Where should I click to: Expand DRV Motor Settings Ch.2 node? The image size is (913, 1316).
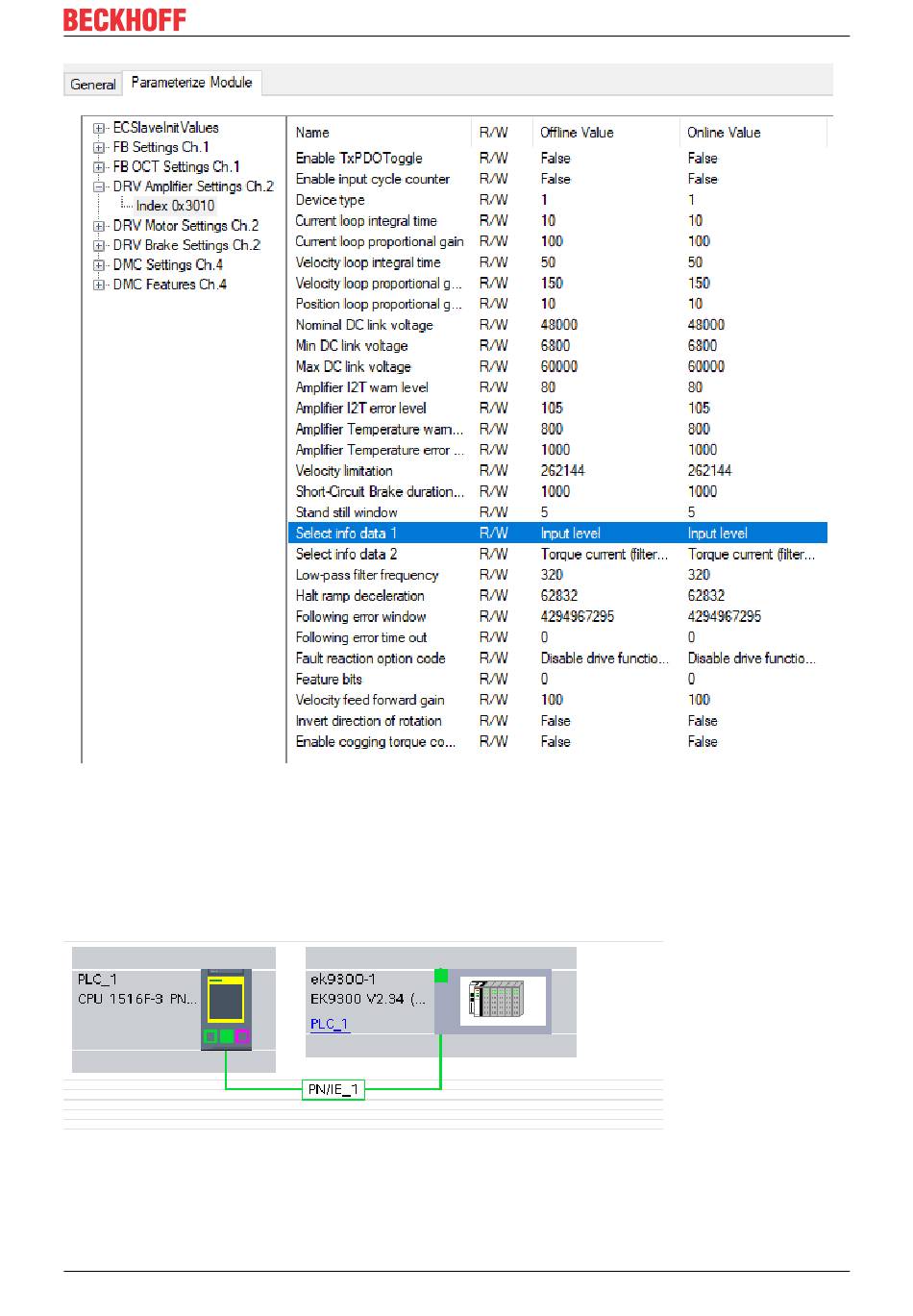coord(99,227)
